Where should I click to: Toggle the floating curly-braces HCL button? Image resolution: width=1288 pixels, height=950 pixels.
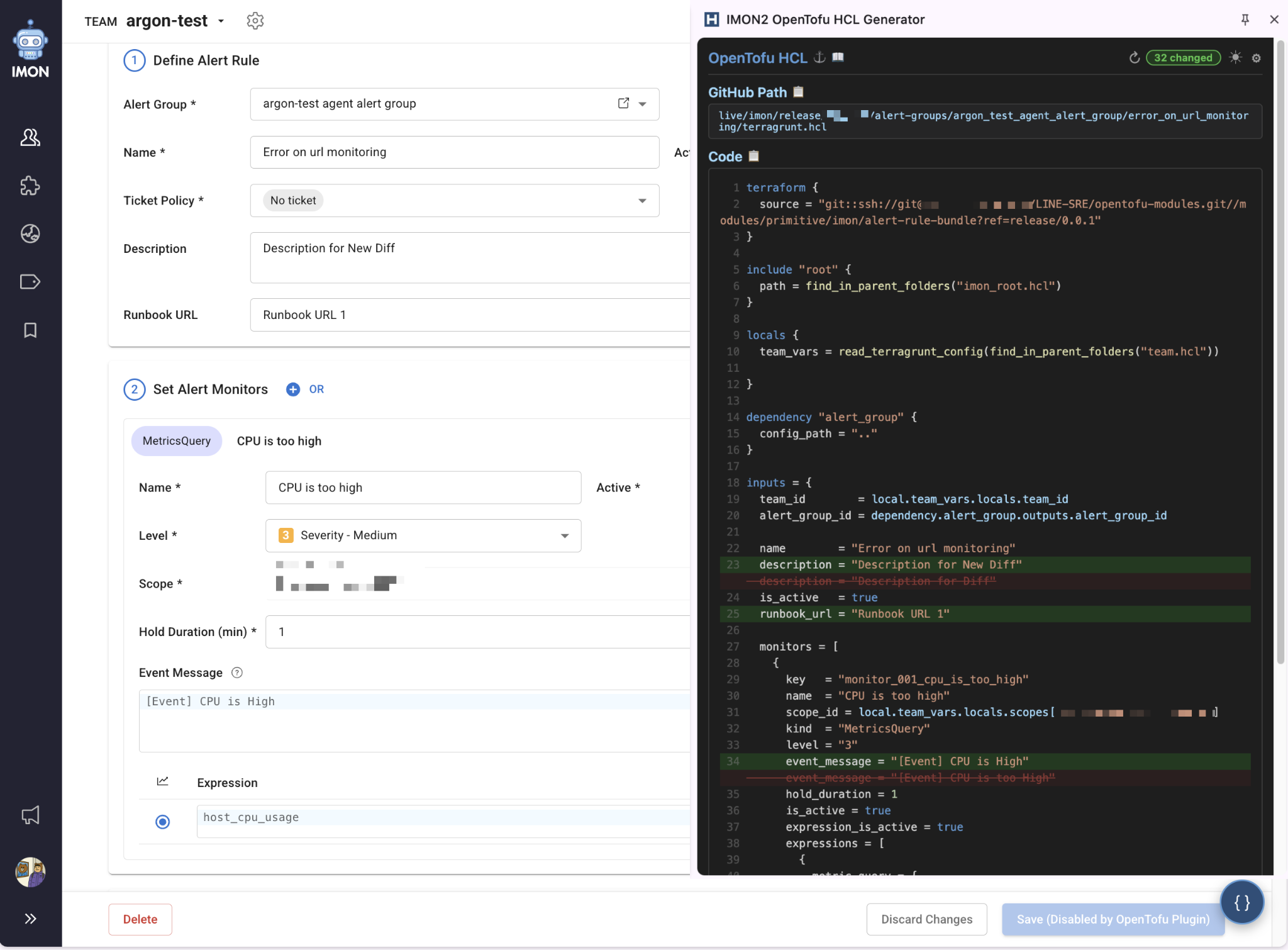[x=1242, y=902]
